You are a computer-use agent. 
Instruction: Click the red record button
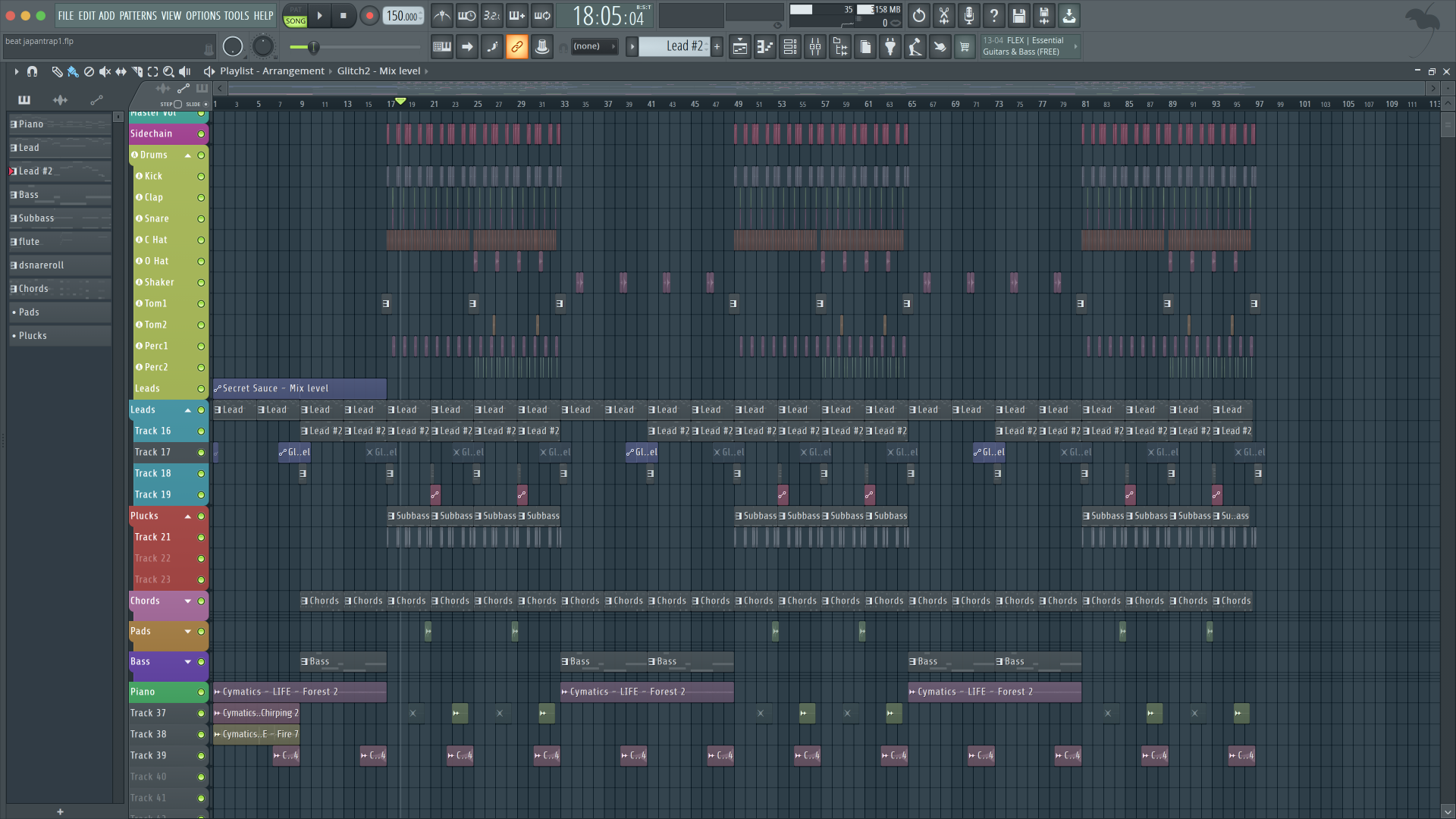[x=369, y=15]
